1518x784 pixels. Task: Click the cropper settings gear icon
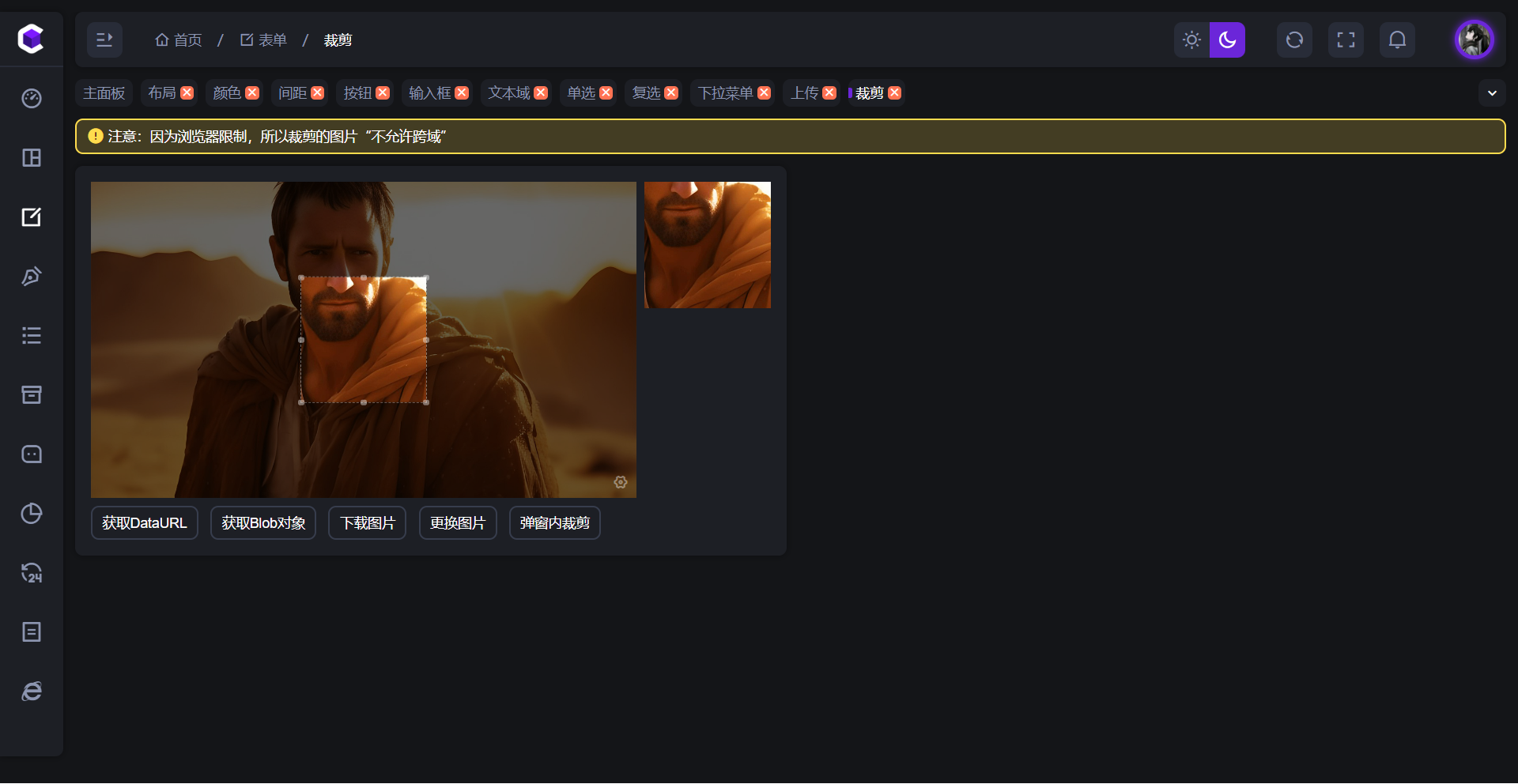tap(621, 482)
